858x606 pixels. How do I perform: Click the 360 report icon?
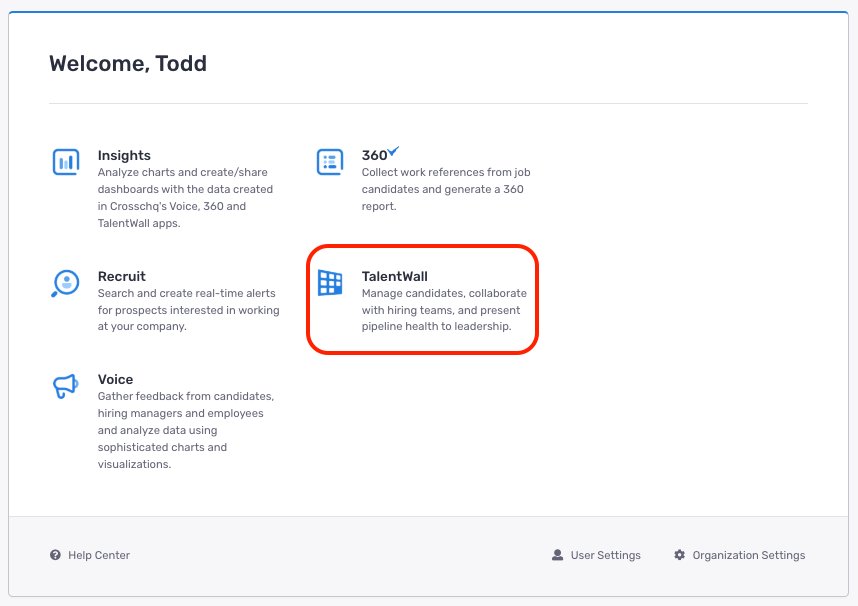click(x=329, y=161)
